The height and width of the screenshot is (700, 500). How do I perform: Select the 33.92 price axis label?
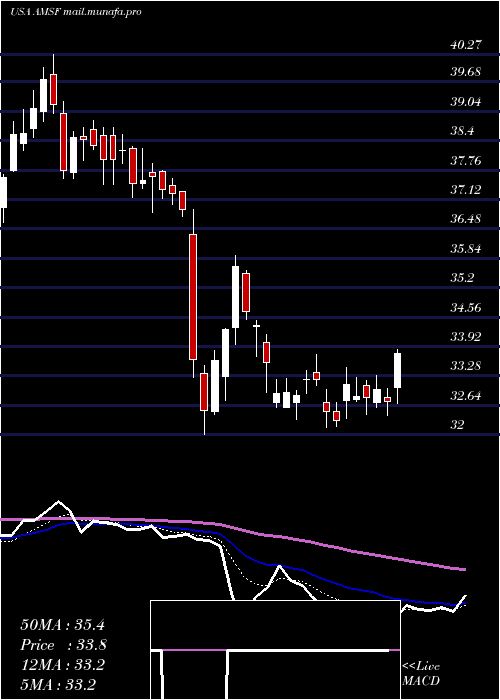coord(466,336)
